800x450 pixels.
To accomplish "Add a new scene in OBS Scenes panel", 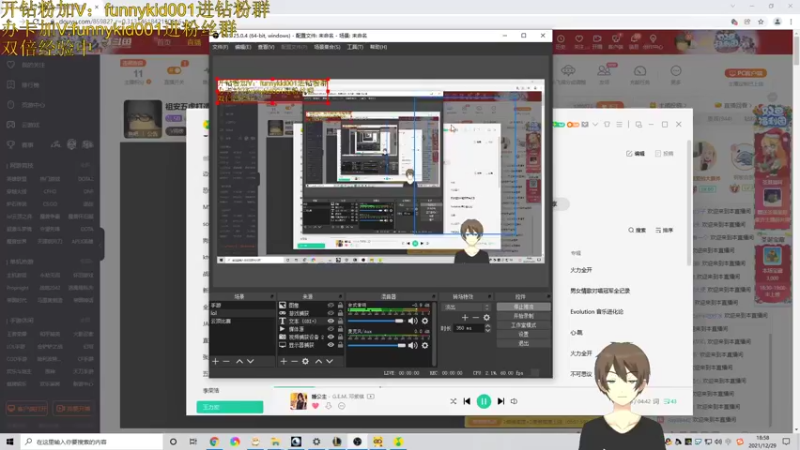I will point(215,361).
